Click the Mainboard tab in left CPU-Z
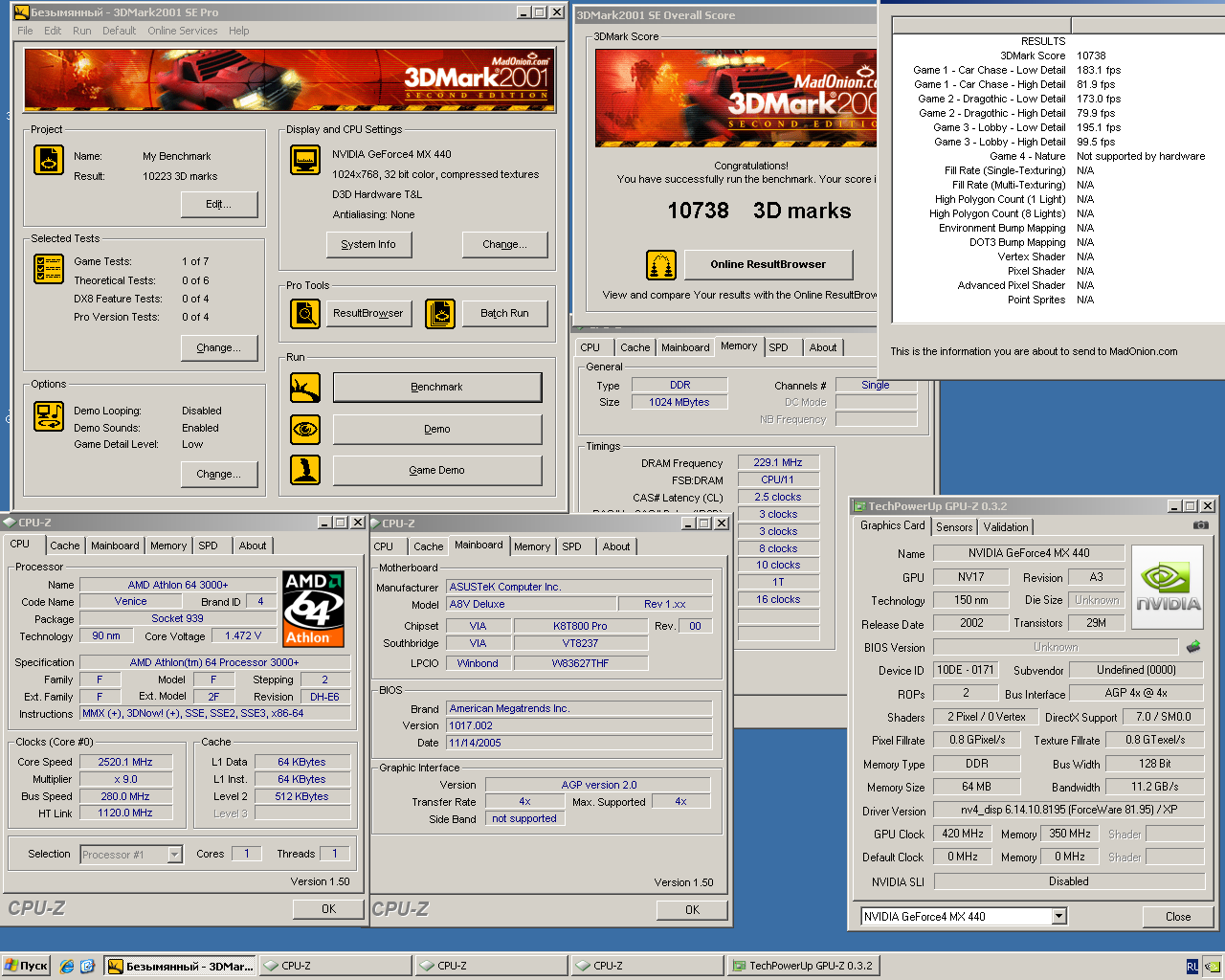This screenshot has width=1225, height=980. click(115, 546)
